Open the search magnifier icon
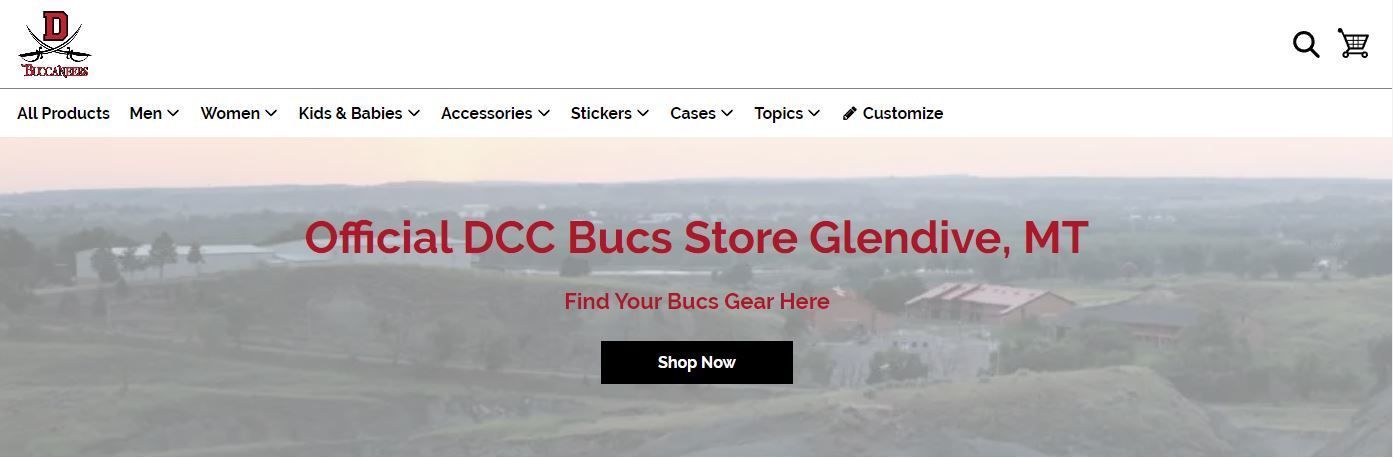Image resolution: width=1393 pixels, height=458 pixels. pos(1306,44)
